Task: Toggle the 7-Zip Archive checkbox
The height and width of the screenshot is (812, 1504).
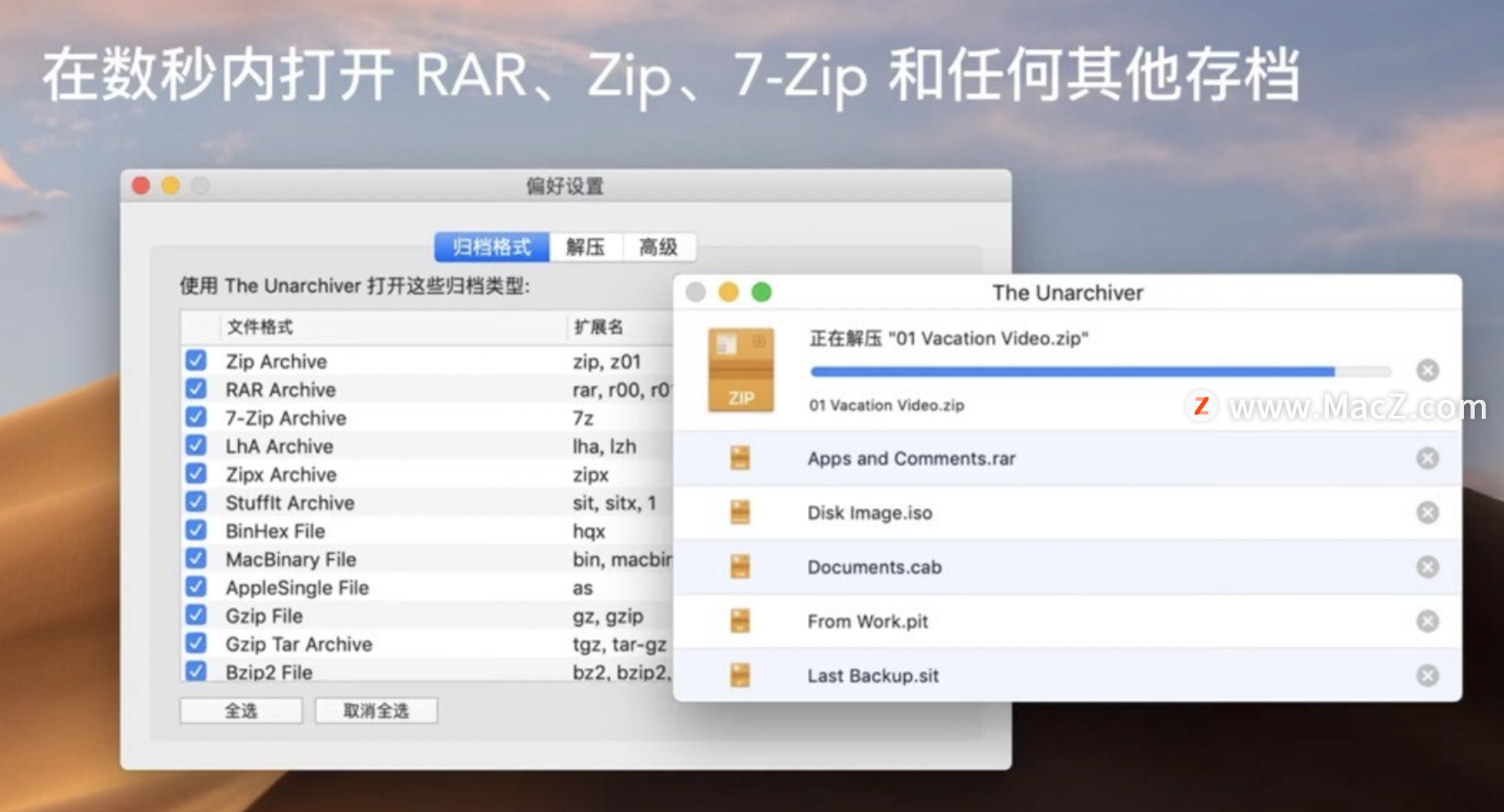Action: [x=196, y=418]
